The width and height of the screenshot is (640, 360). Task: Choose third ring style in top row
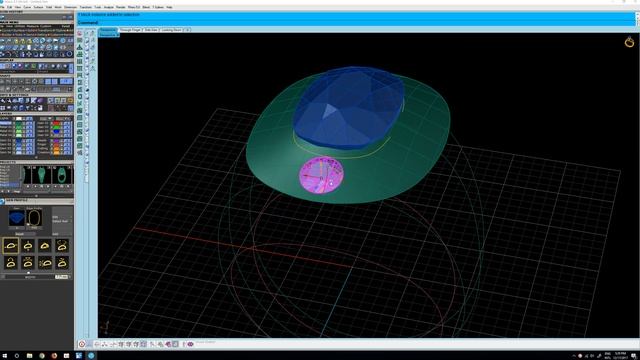point(45,246)
